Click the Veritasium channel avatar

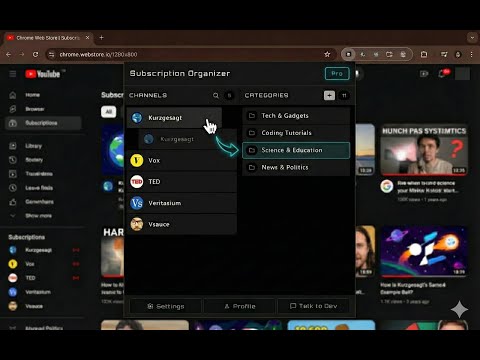[137, 203]
